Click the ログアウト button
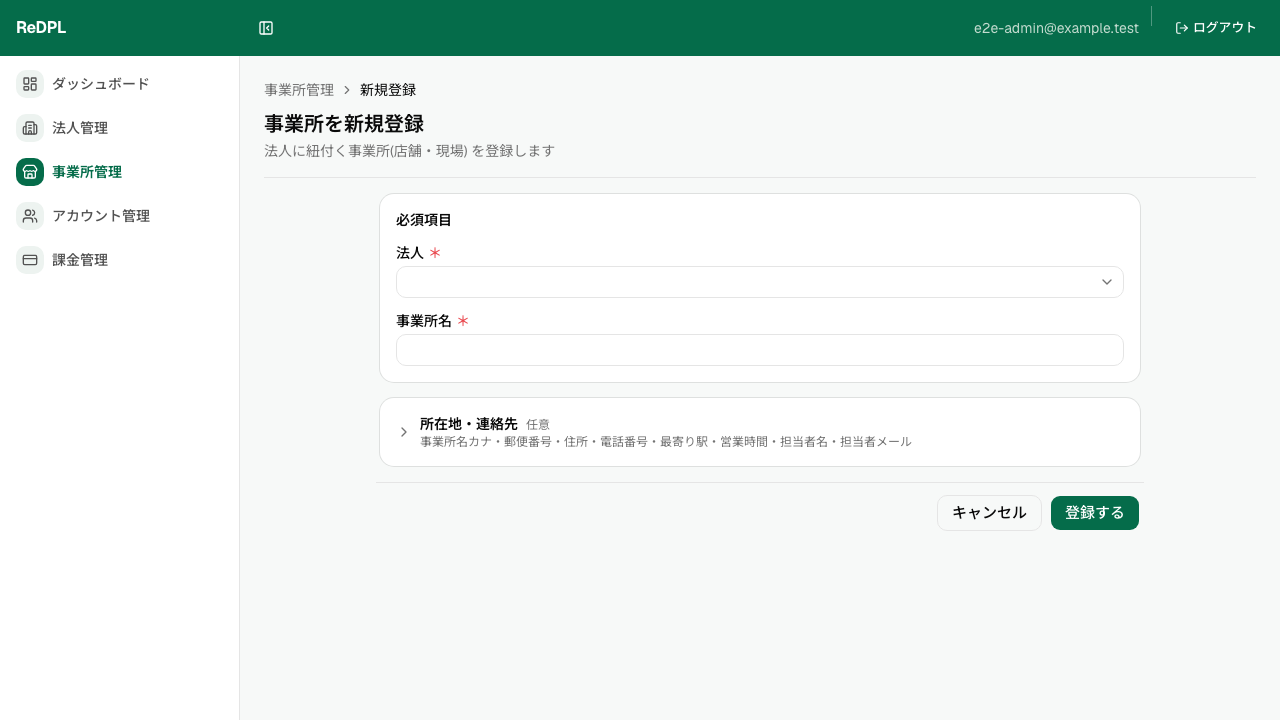The width and height of the screenshot is (1280, 720). pos(1216,28)
